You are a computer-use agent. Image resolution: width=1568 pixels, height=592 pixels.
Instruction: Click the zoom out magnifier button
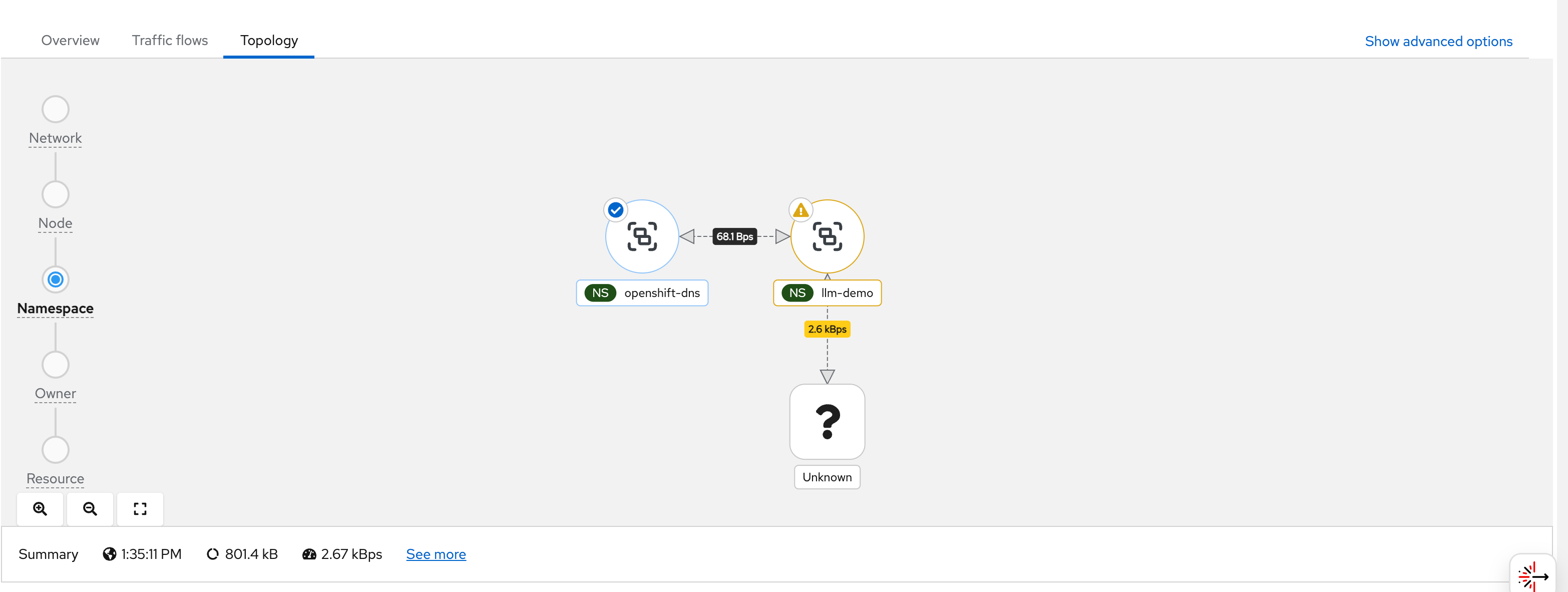click(x=90, y=508)
